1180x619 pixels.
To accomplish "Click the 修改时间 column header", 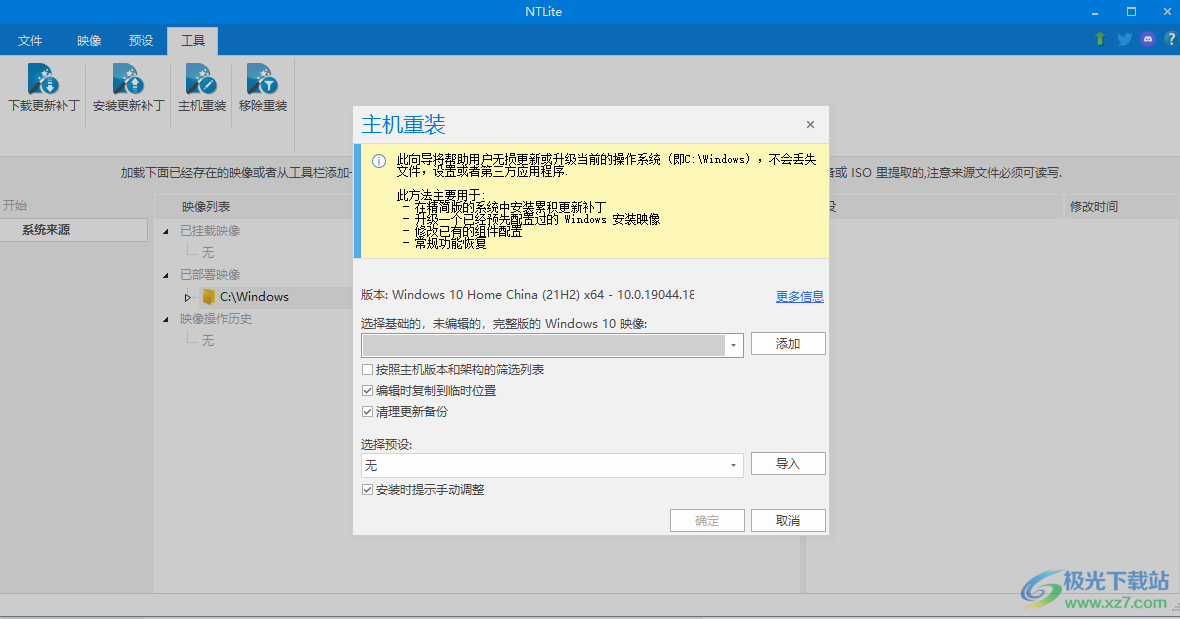I will [x=1094, y=206].
